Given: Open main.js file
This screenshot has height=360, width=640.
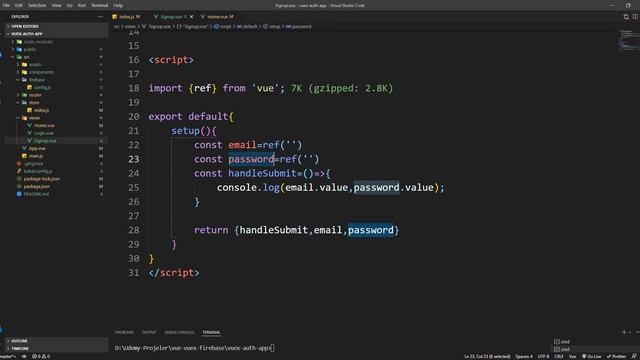Looking at the screenshot, I should pos(36,156).
